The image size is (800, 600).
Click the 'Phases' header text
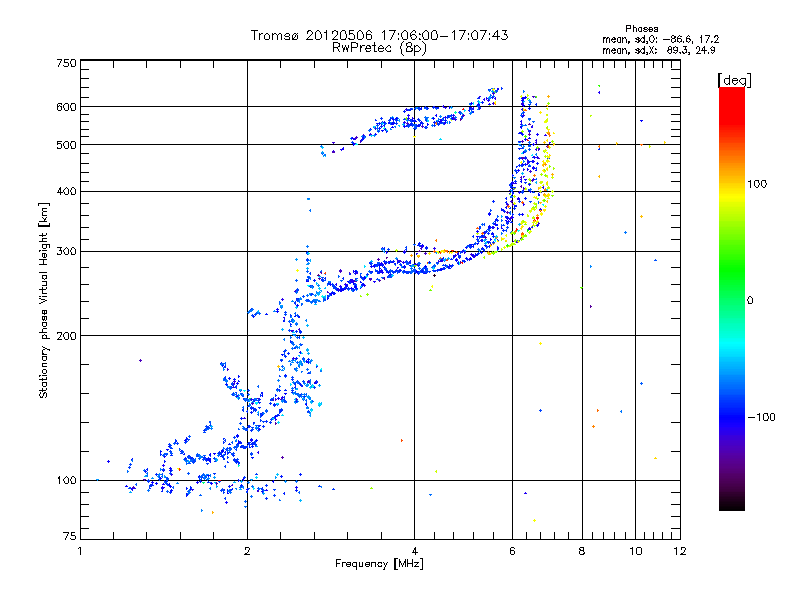[641, 29]
